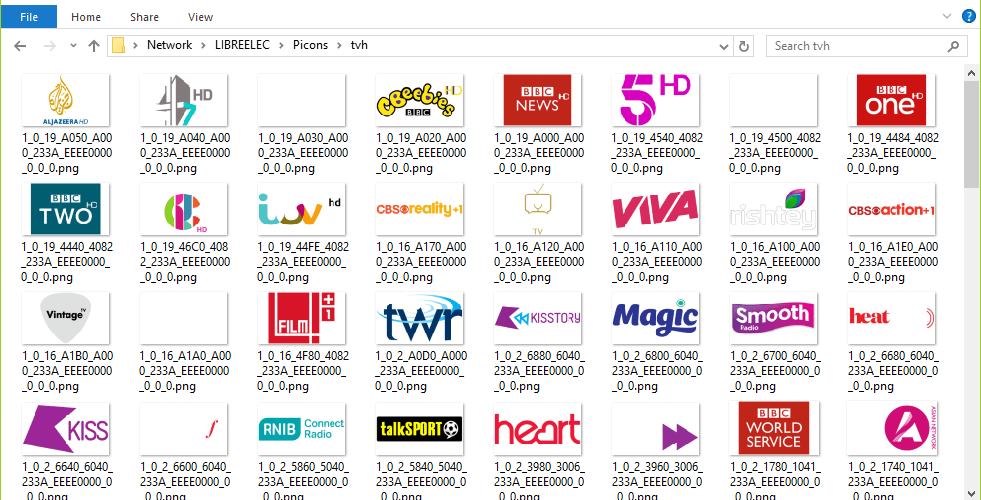Select the small red f picon

(x=184, y=429)
